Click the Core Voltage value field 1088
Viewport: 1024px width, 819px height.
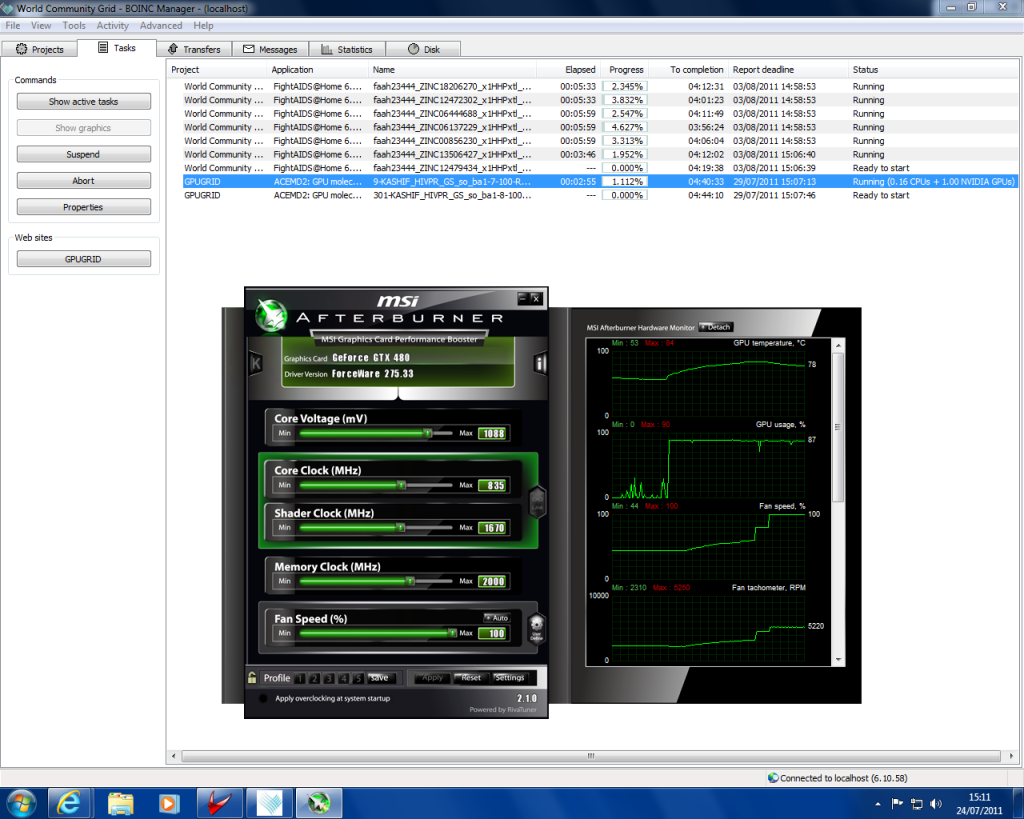click(x=493, y=434)
